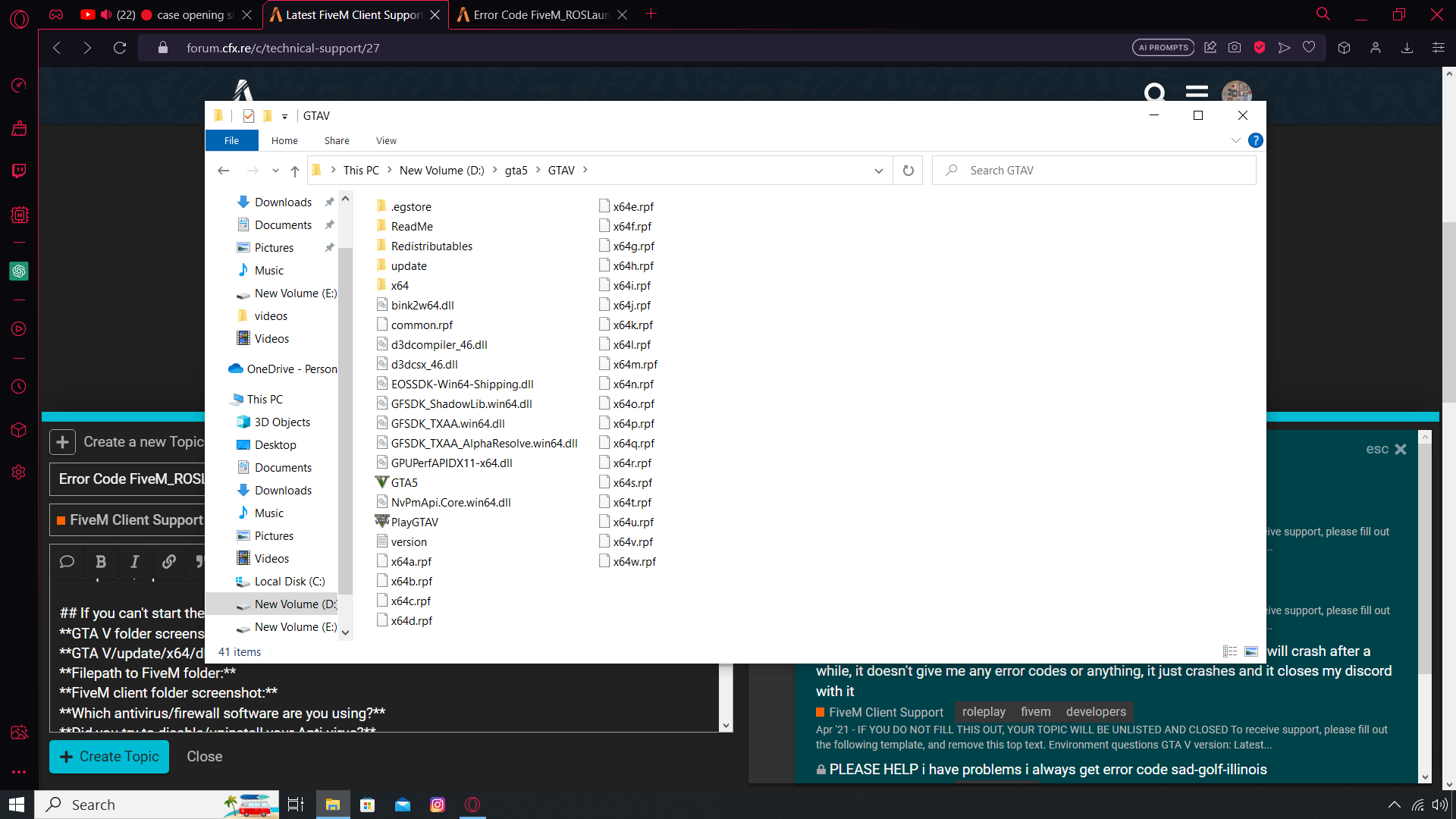Screen dimensions: 1456x819
Task: Open the address bar folder history dropdown
Action: click(879, 171)
